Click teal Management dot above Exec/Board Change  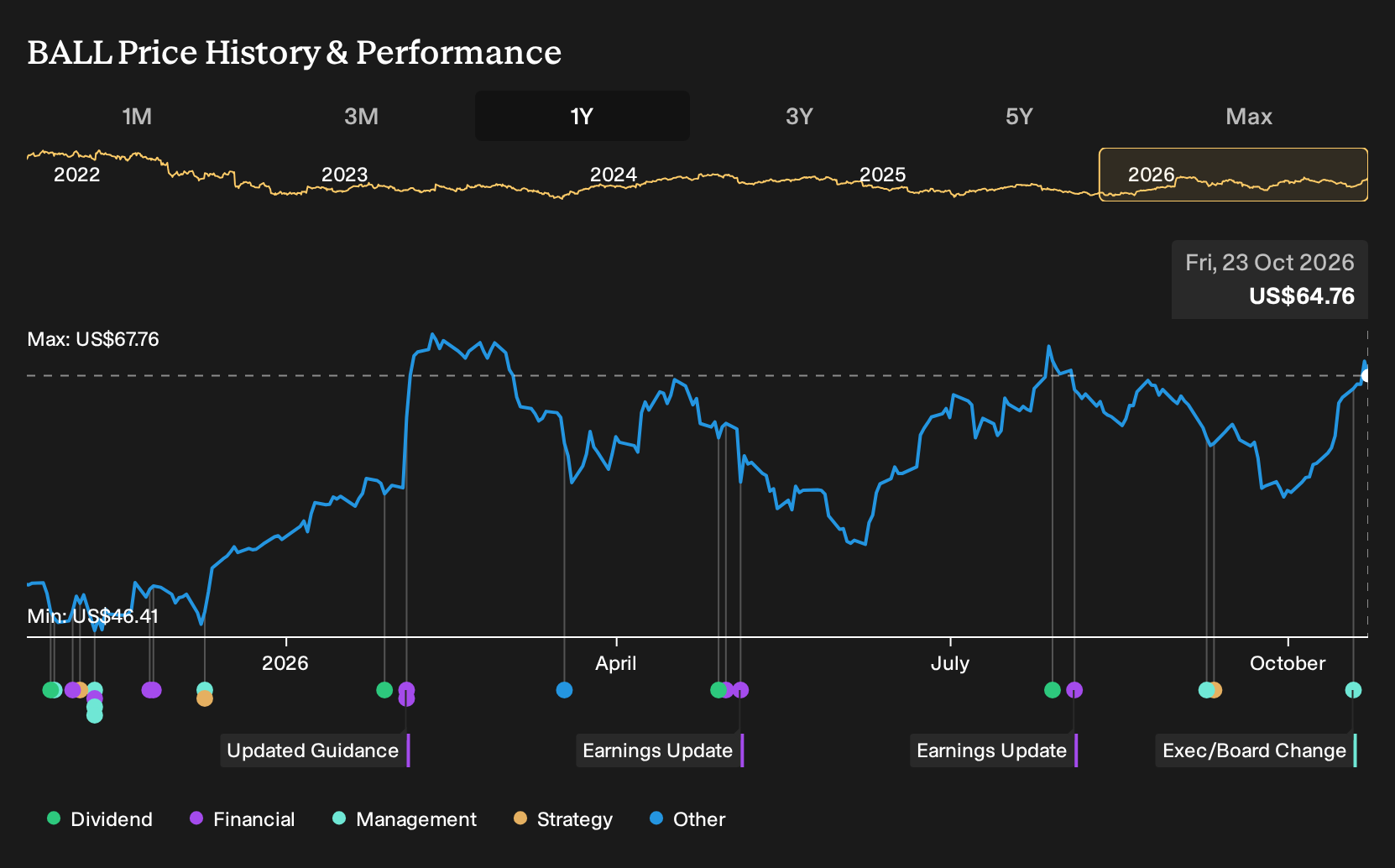(x=1353, y=690)
